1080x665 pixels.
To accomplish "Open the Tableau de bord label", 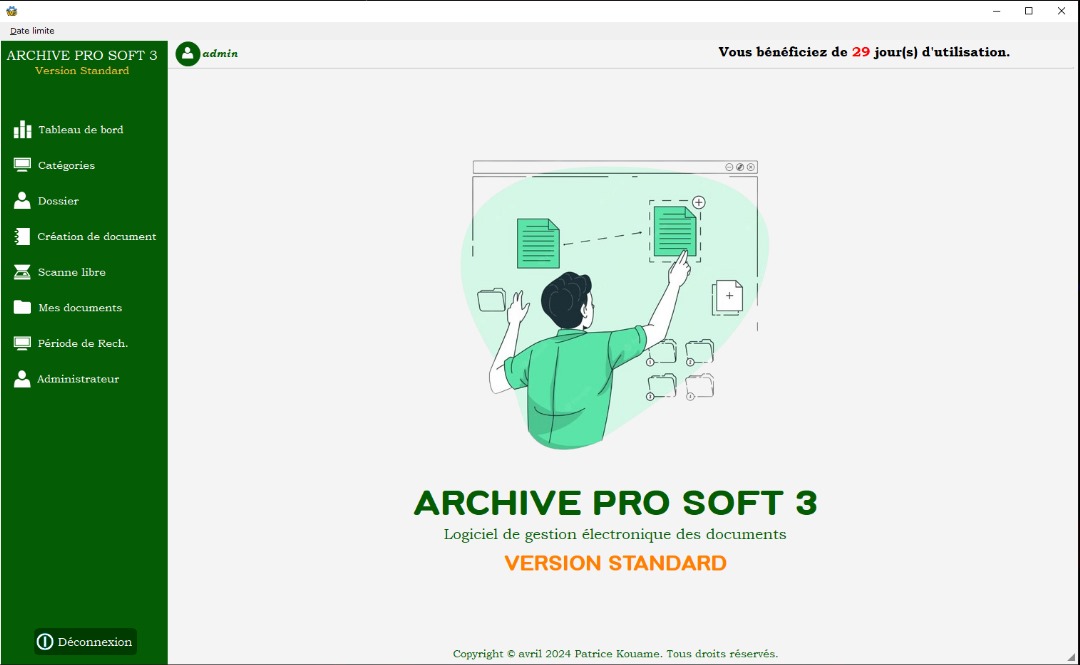I will pos(81,130).
